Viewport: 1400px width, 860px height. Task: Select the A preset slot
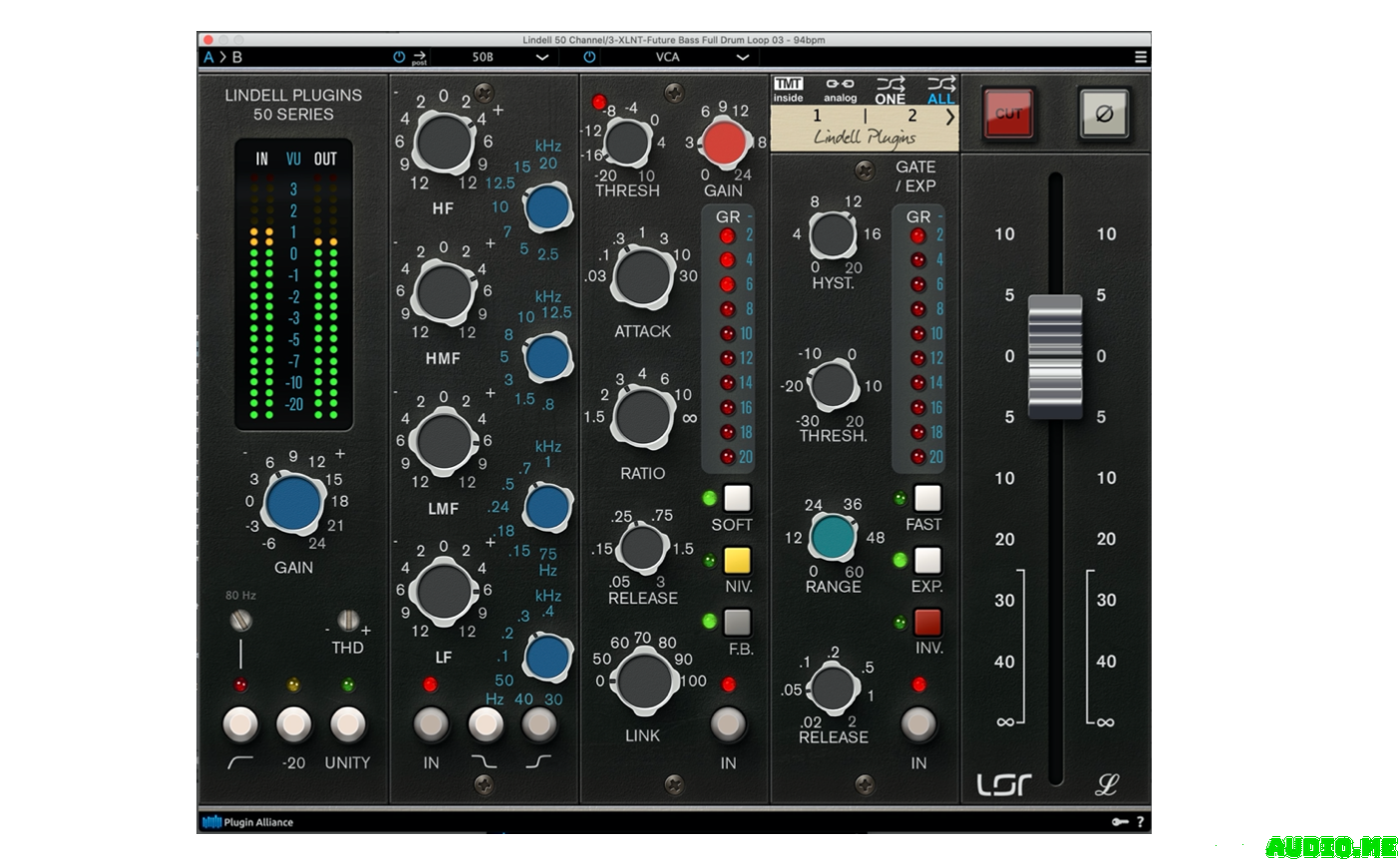pos(208,57)
